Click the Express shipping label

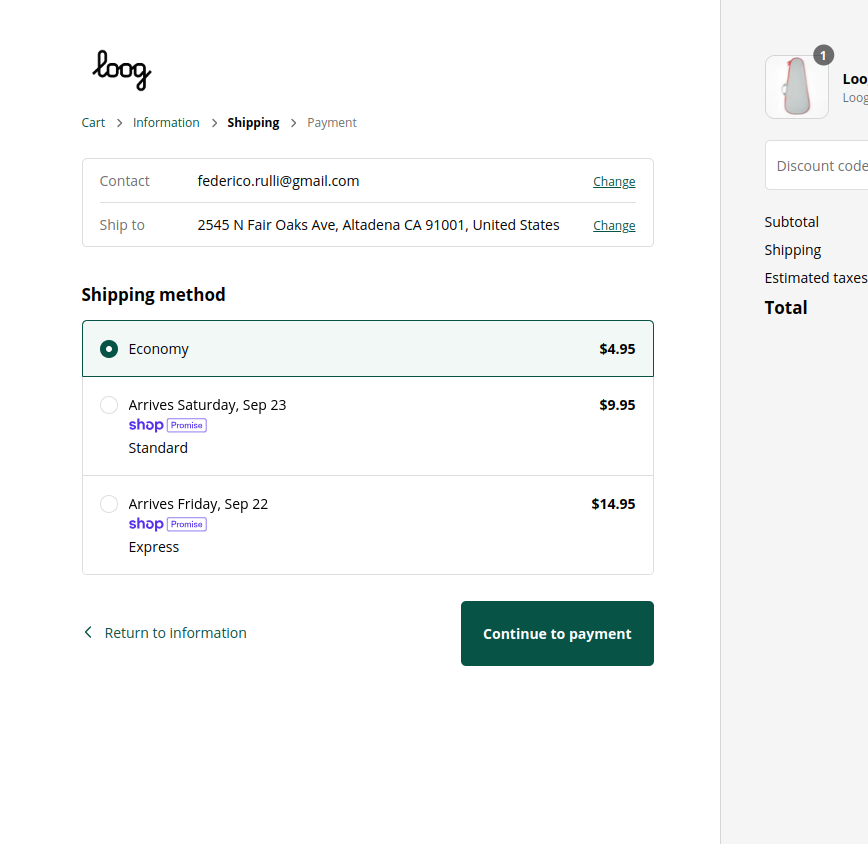click(x=154, y=547)
